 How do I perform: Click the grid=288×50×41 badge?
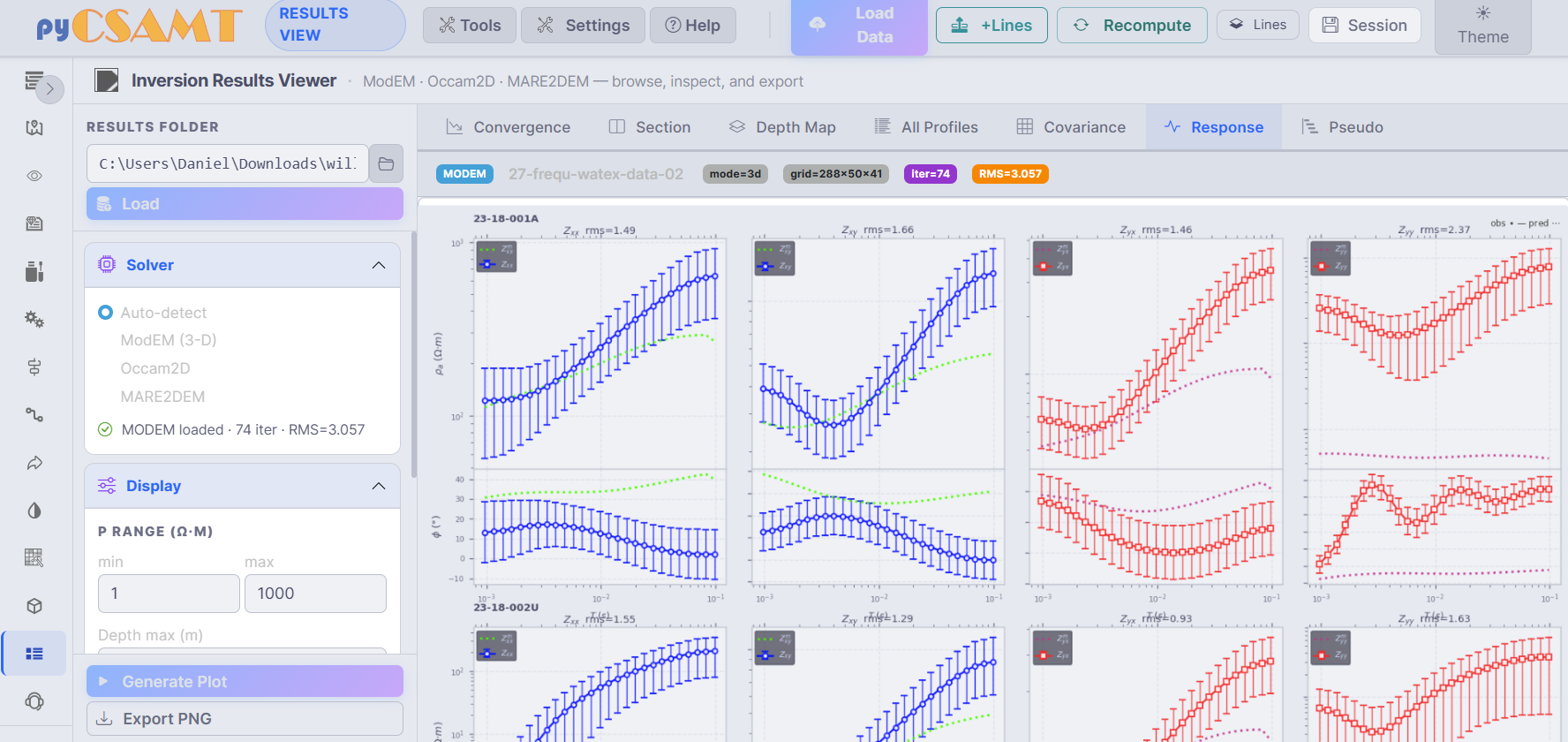click(x=836, y=174)
